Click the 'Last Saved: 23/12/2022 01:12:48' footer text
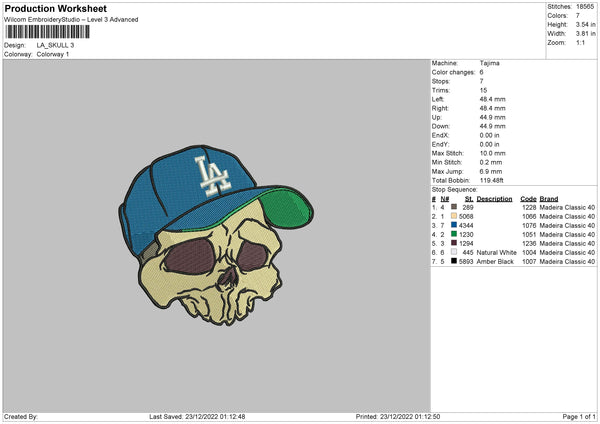Viewport: 600px width, 424px height. pos(197,417)
